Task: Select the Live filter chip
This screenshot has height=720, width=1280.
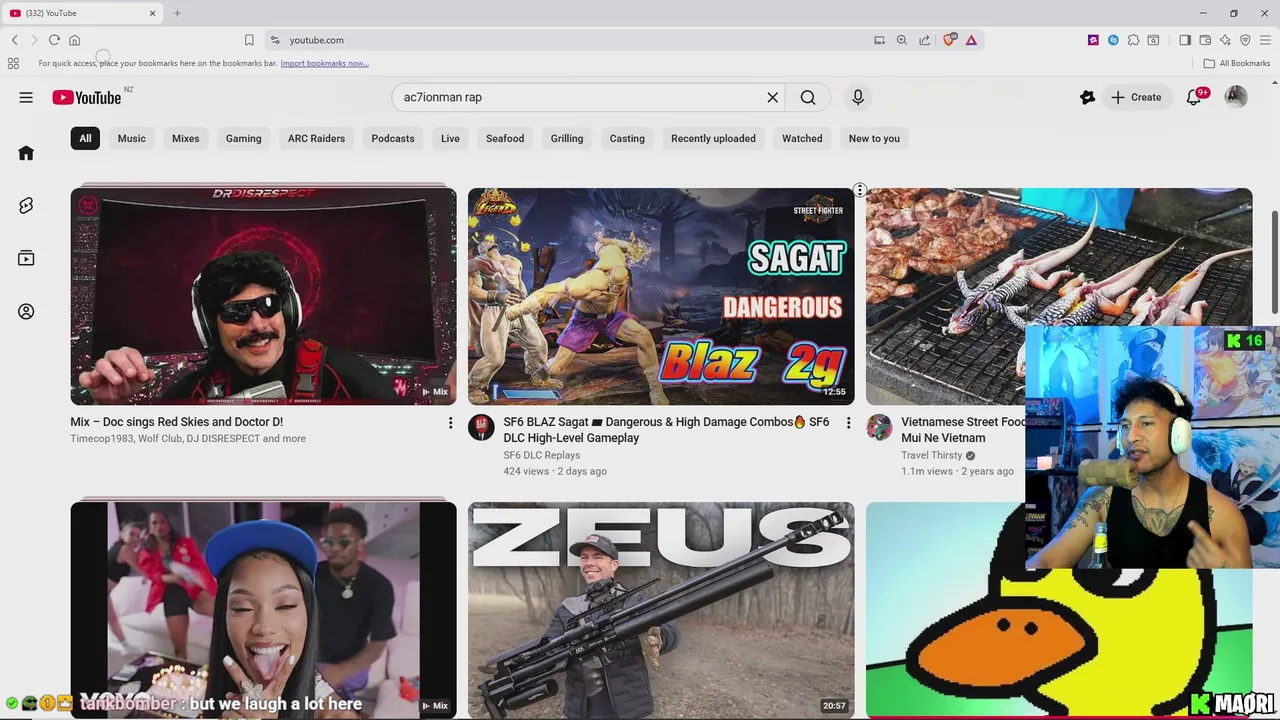Action: tap(450, 138)
